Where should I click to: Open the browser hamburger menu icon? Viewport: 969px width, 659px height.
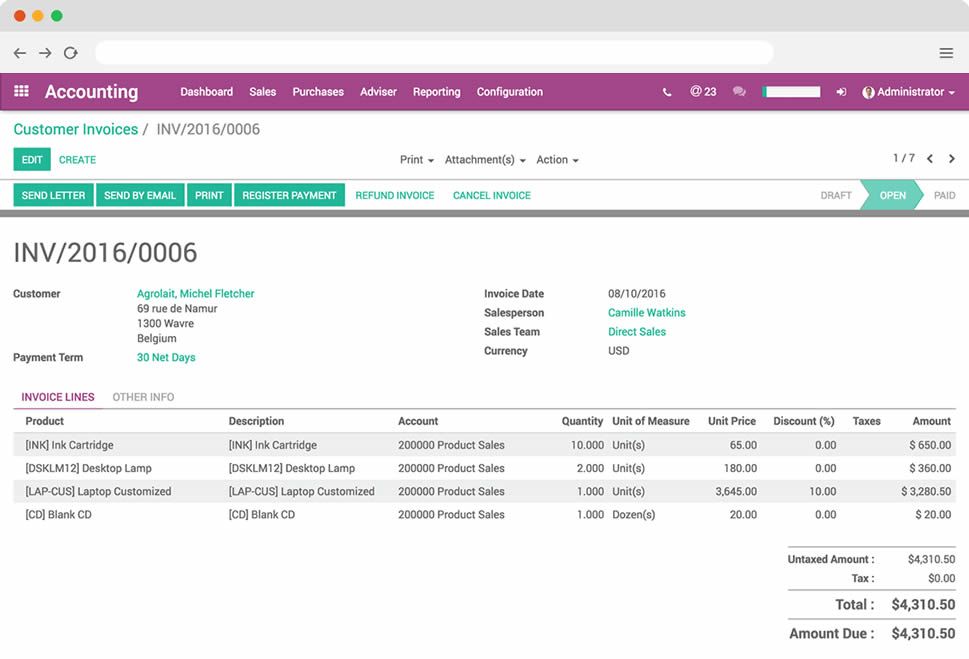tap(946, 52)
